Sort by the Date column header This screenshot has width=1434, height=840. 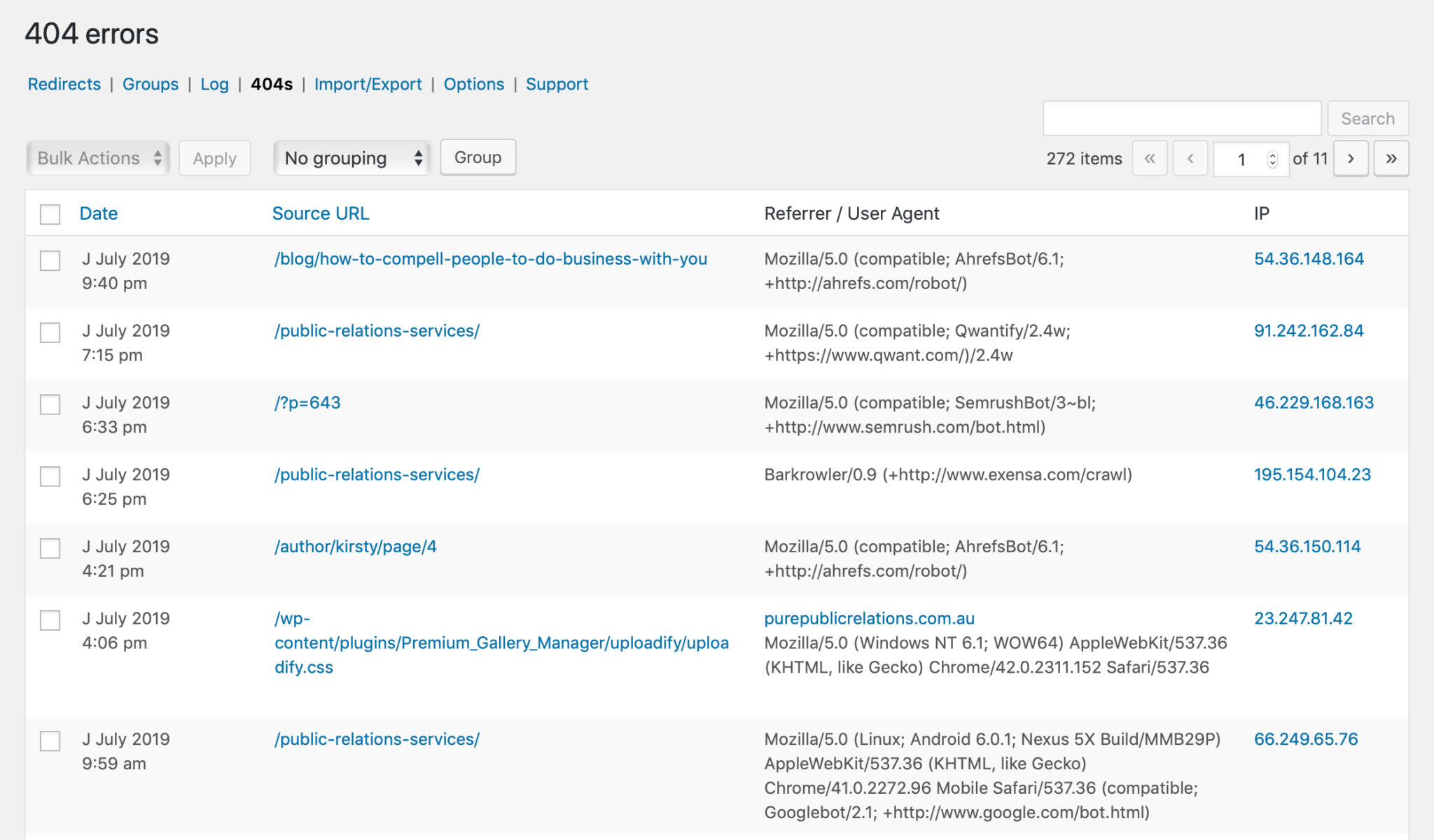point(98,213)
